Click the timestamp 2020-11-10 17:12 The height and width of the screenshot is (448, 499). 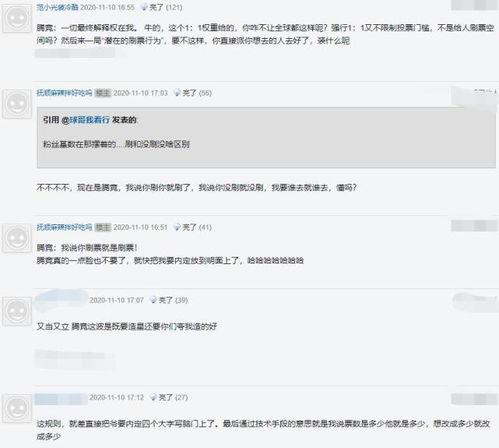[x=116, y=397]
